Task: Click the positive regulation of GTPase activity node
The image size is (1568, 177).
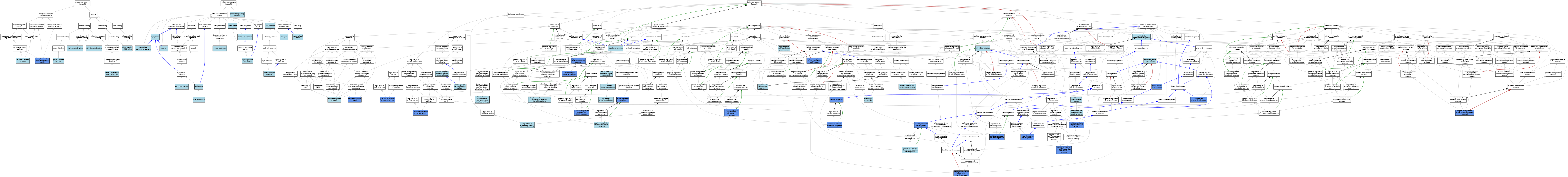Action: (421, 112)
